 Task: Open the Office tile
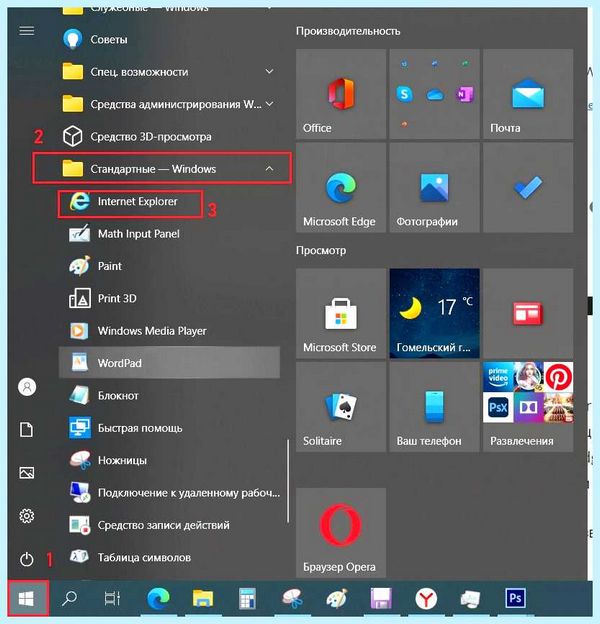[x=341, y=94]
